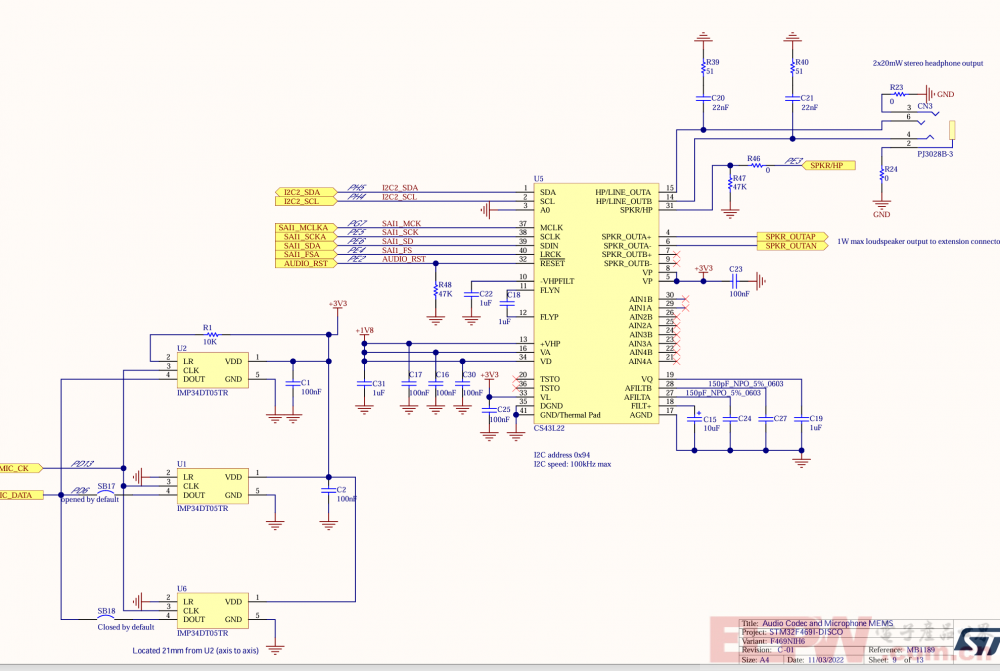Screen dimensions: 1000x671
Task: Select the yellow I2C2_SDA port symbol
Action: point(306,192)
